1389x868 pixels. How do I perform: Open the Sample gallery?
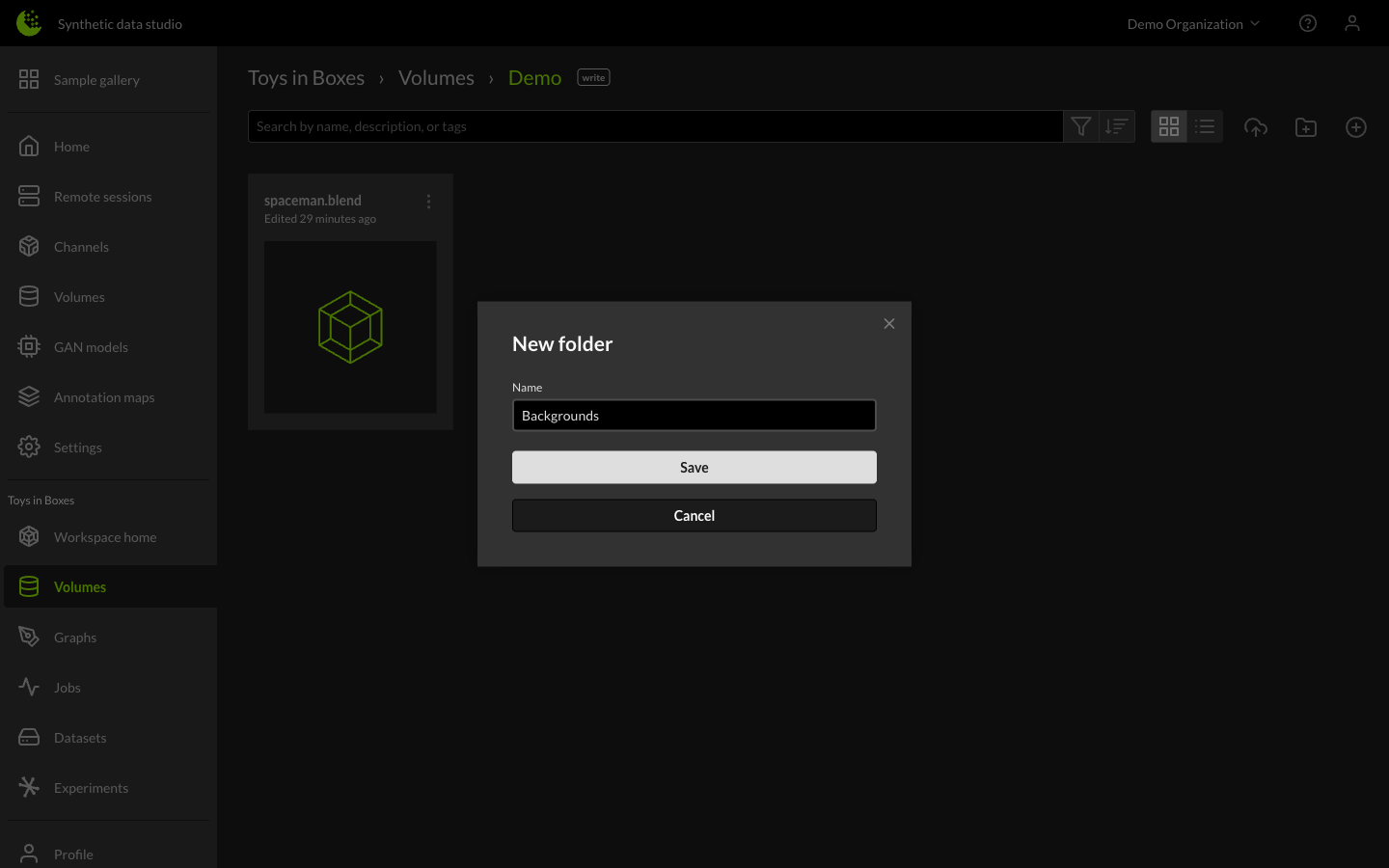point(96,79)
